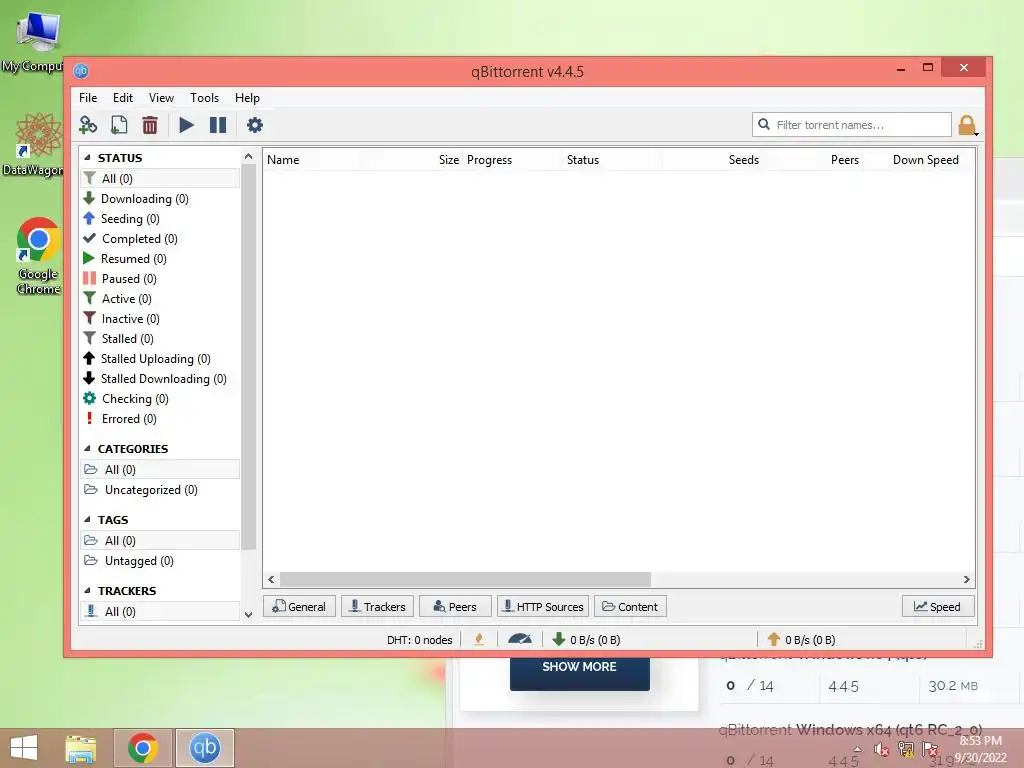Click the Delete torrent trash icon
Image resolution: width=1024 pixels, height=768 pixels.
tap(150, 125)
